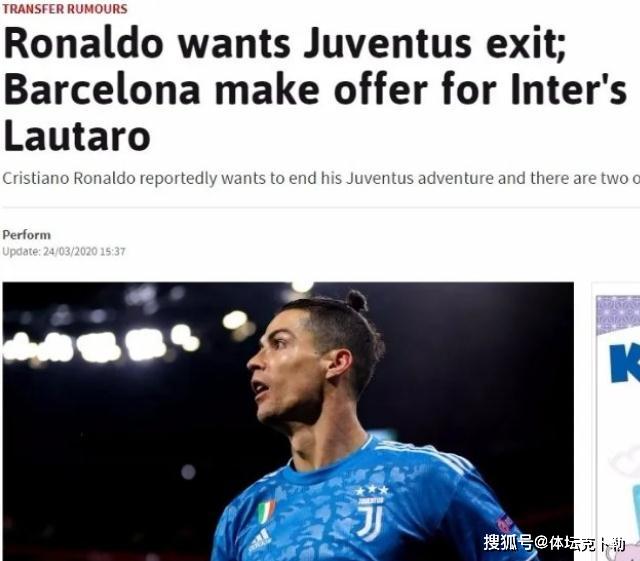Click the update timestamp 24/03/2020 15:37
Screen dimensions: 640x561
pos(64,252)
